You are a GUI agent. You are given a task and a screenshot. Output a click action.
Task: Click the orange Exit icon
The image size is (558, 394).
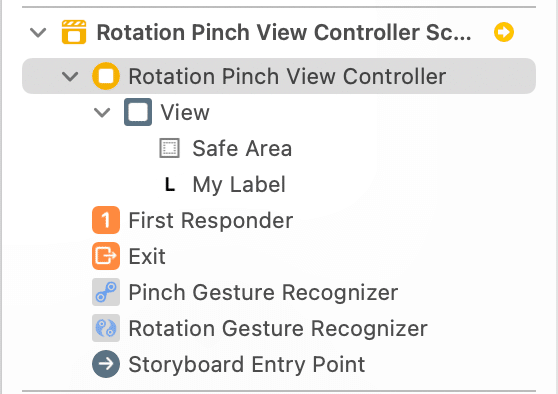tap(106, 256)
